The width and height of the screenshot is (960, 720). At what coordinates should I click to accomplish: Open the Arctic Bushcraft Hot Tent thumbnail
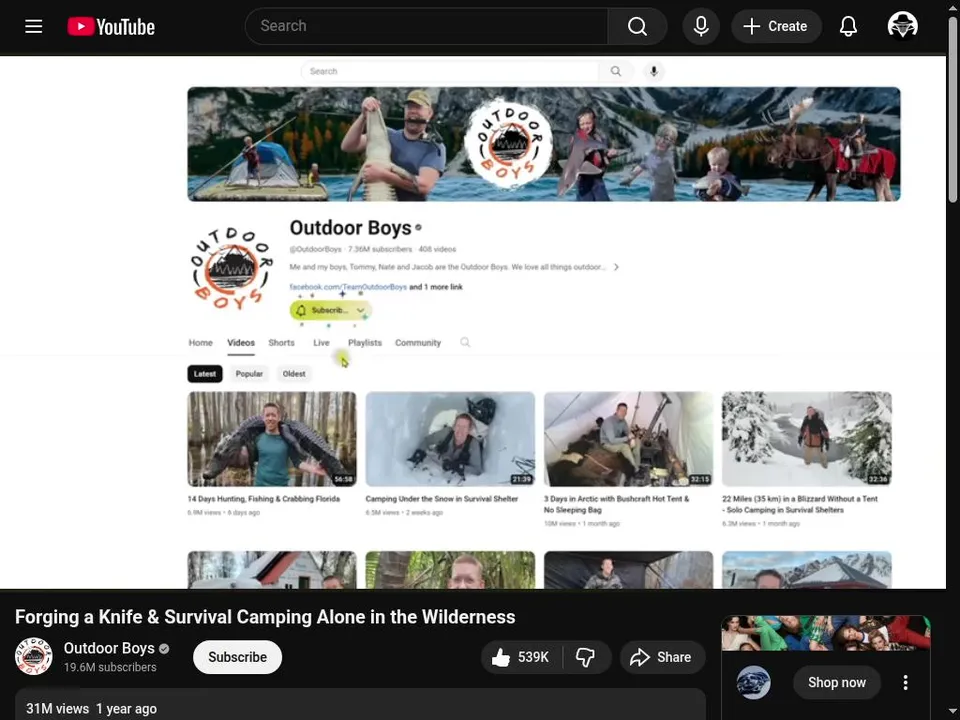[x=628, y=439]
